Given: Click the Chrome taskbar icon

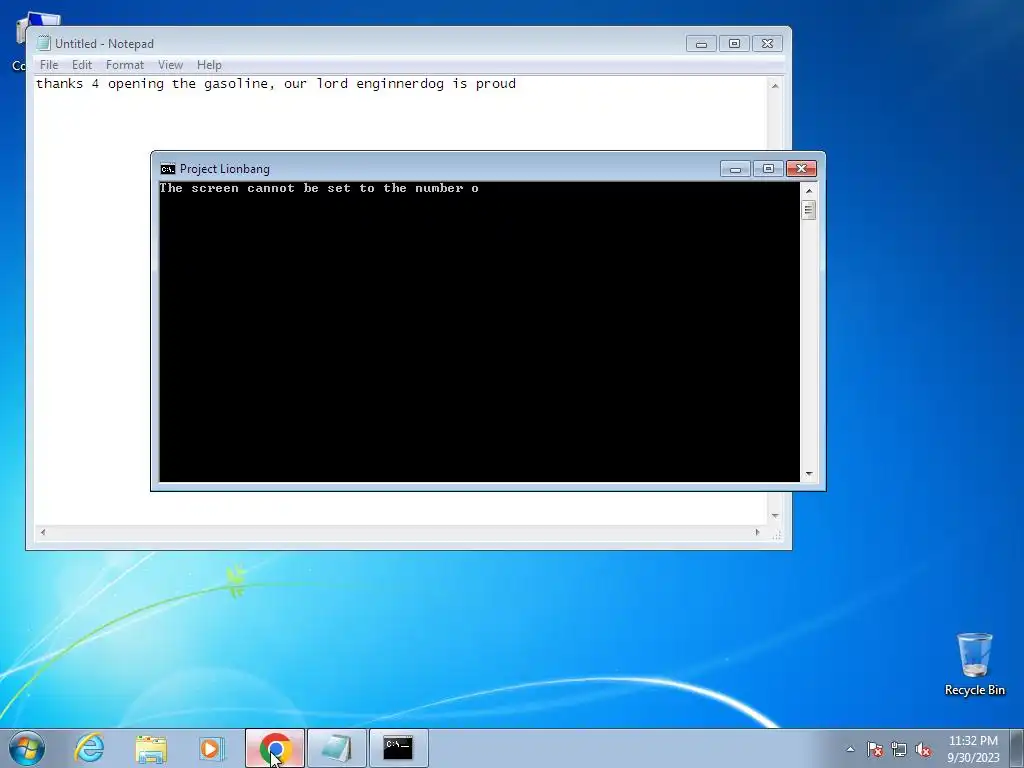Looking at the screenshot, I should click(x=275, y=748).
